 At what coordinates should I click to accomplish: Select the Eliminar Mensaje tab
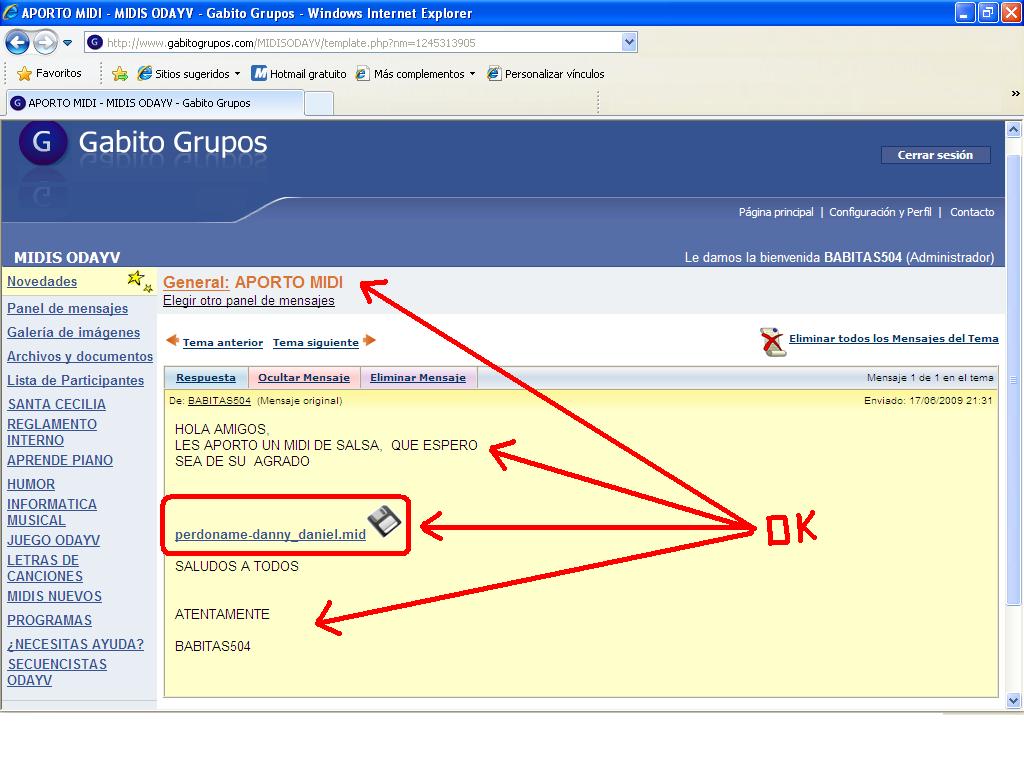[418, 378]
